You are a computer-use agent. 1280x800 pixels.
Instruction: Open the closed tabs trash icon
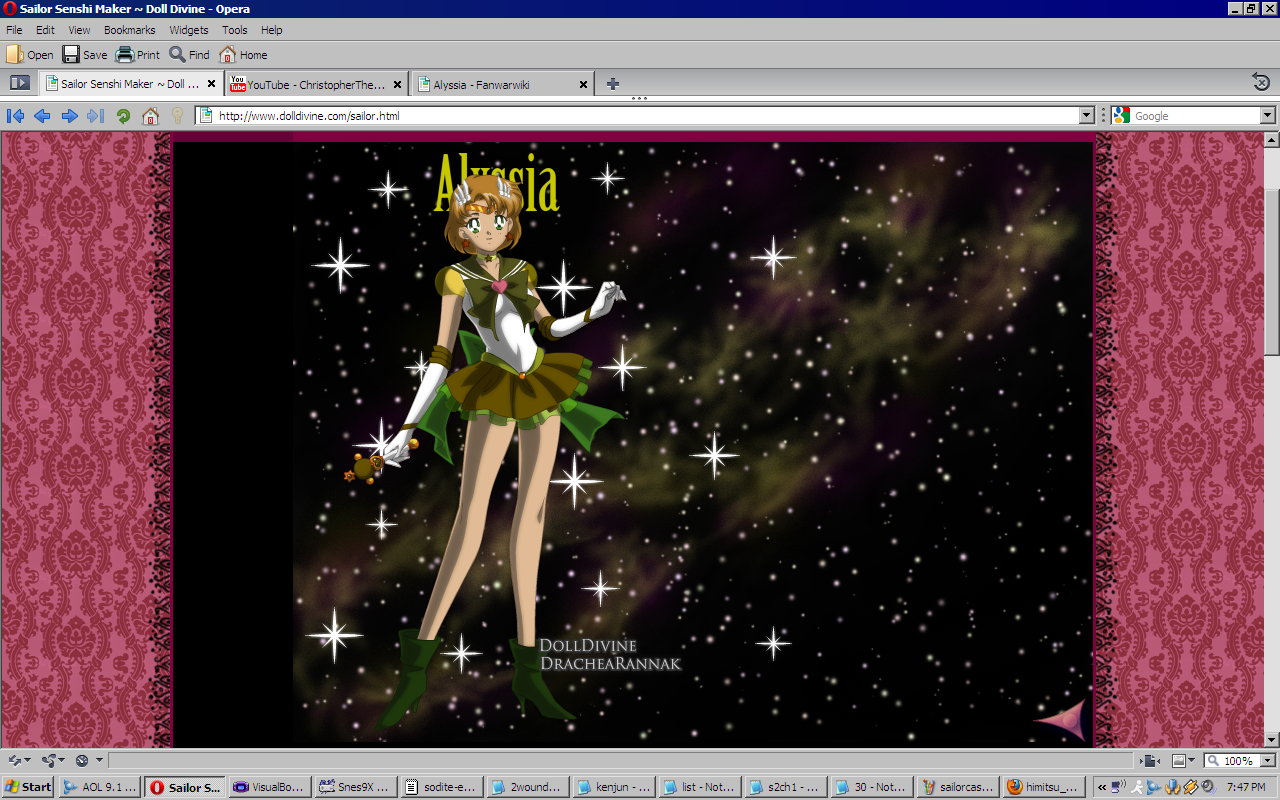pyautogui.click(x=1261, y=83)
